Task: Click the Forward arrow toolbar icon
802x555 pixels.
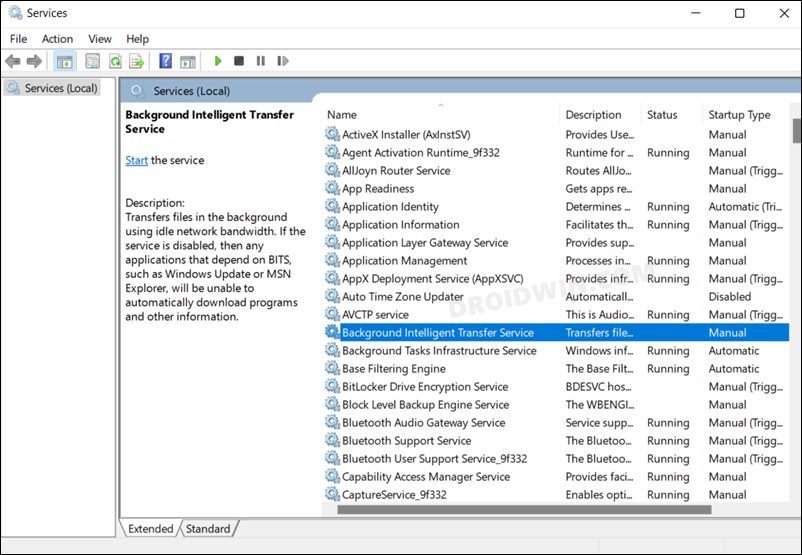Action: coord(34,61)
